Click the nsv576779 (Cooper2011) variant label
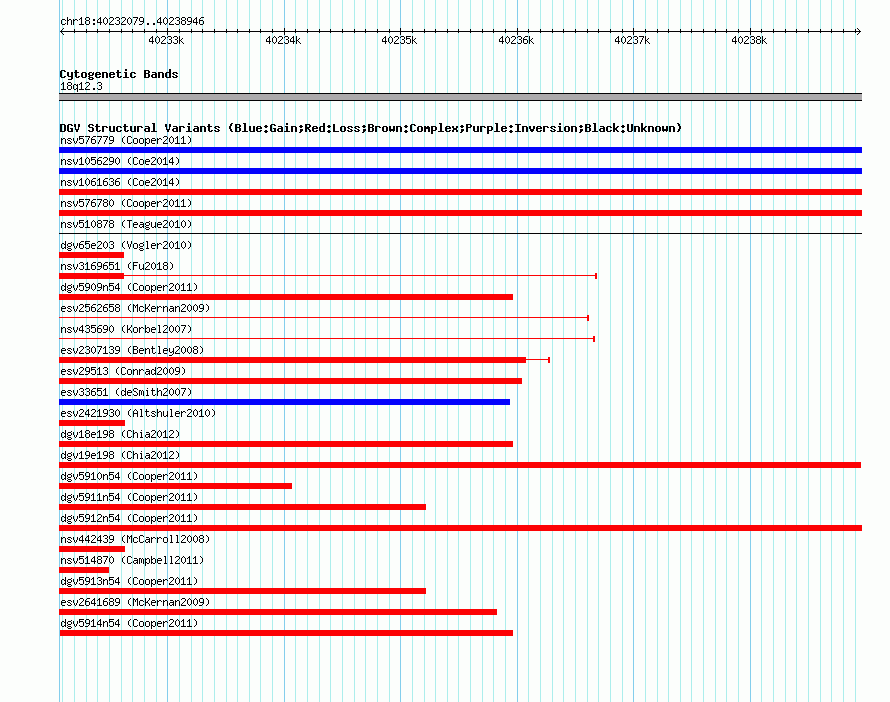 pos(126,140)
